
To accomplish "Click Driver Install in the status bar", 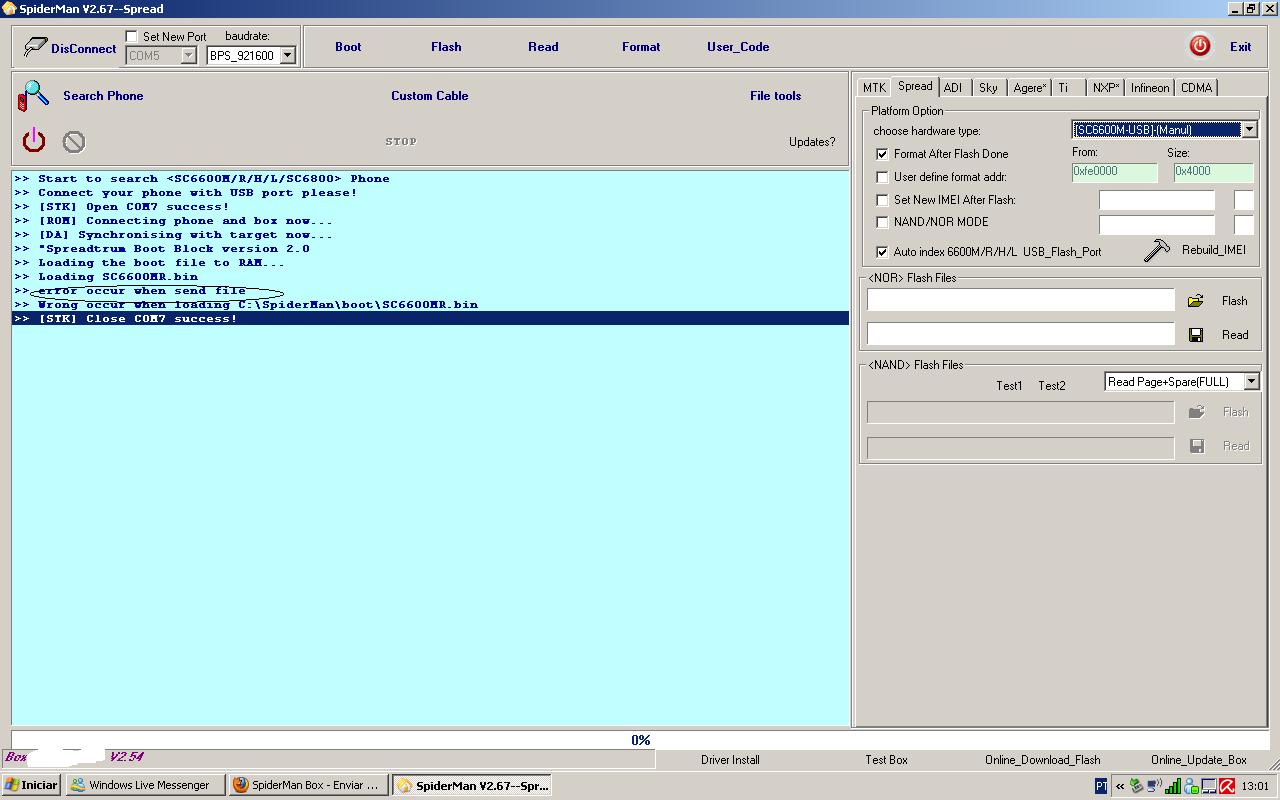I will (730, 760).
